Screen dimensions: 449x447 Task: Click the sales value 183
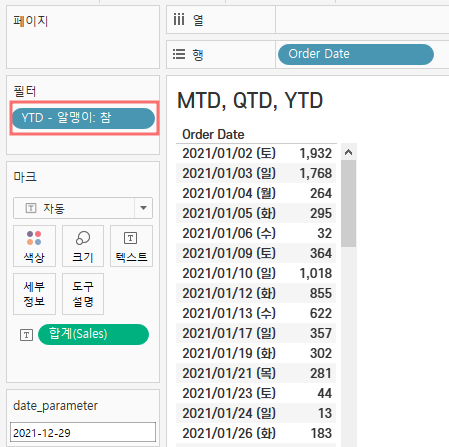321,433
